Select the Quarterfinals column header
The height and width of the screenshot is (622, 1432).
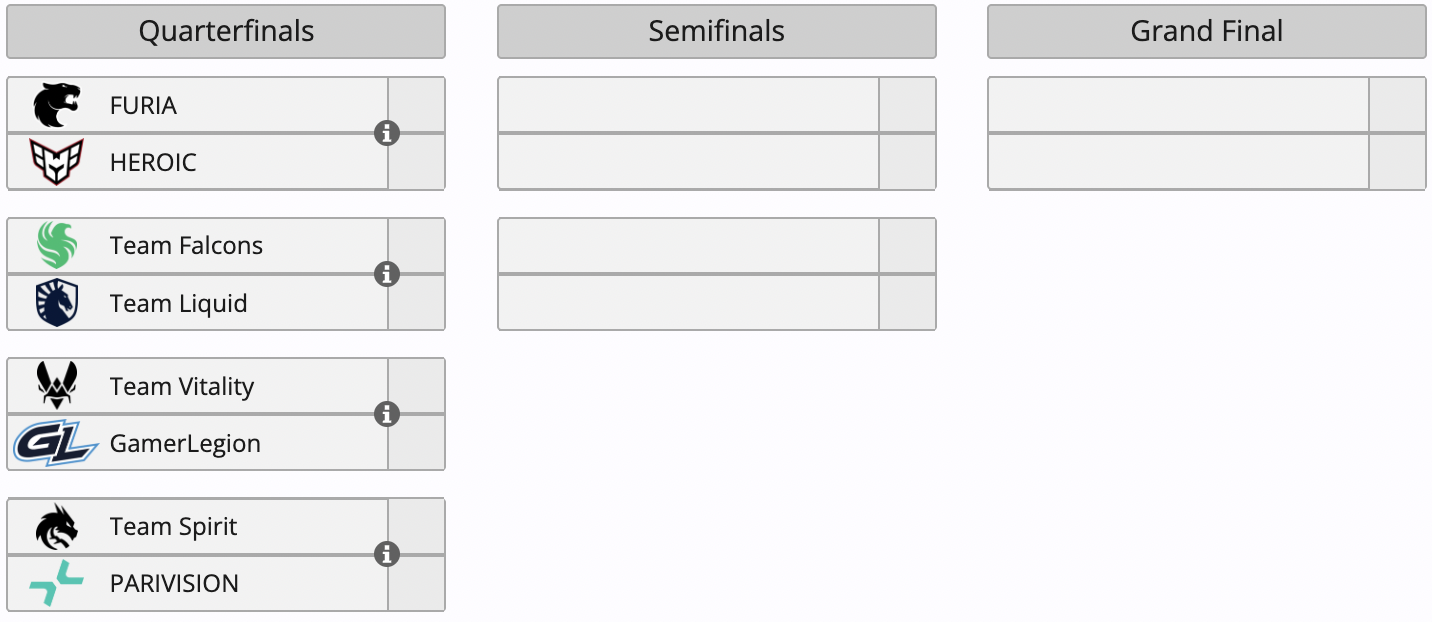coord(226,32)
